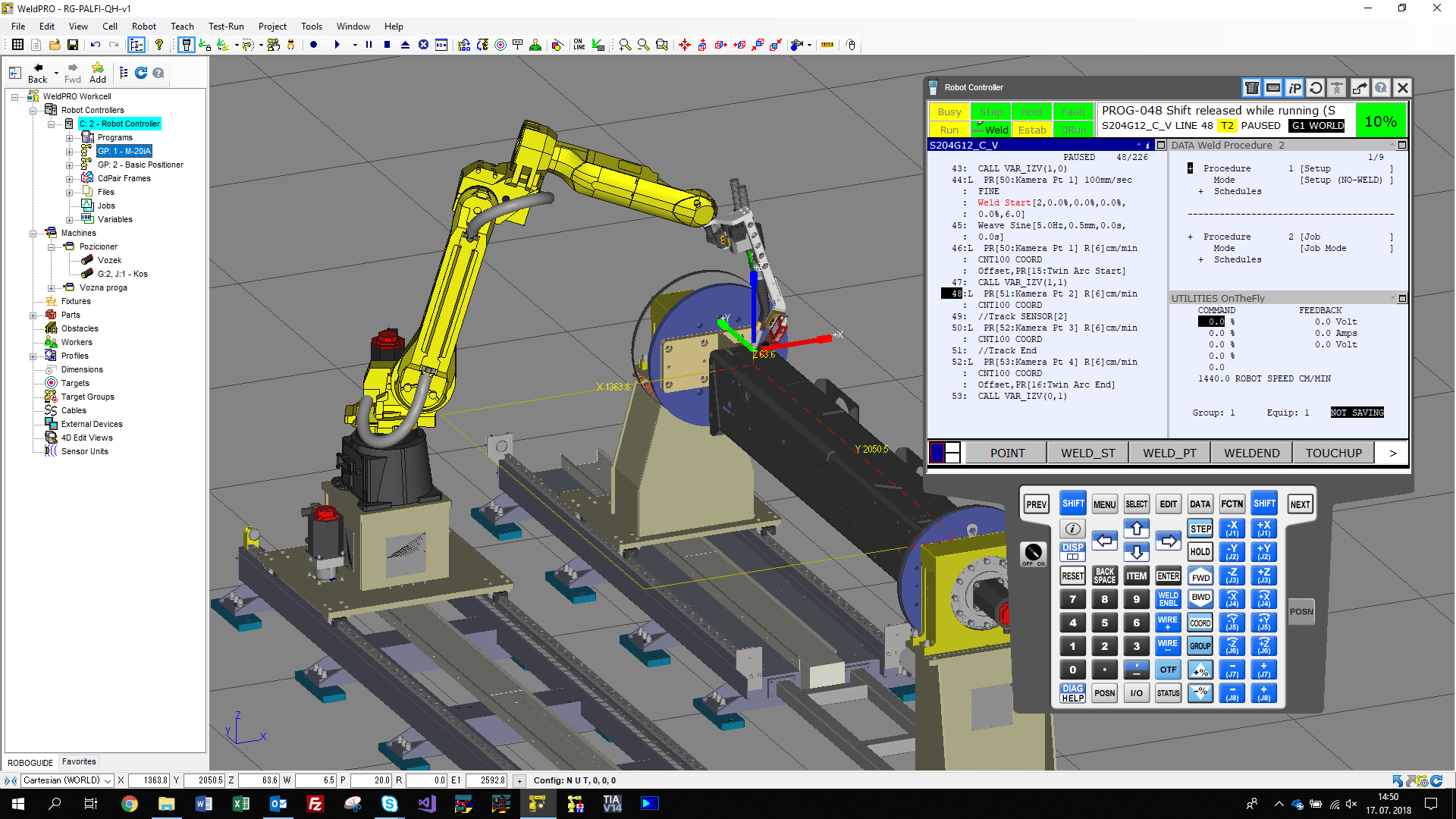Viewport: 1456px width, 819px height.
Task: Expand the Programs tree node
Action: pyautogui.click(x=70, y=138)
